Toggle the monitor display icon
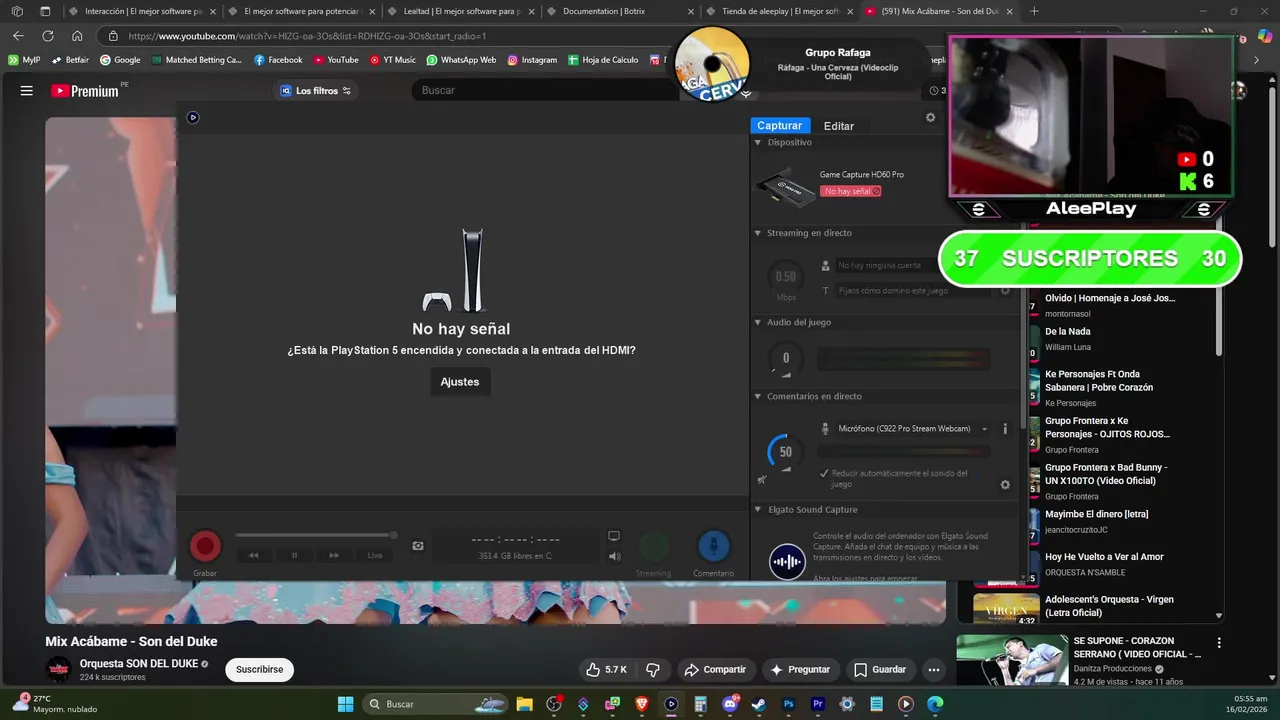The height and width of the screenshot is (720, 1280). pos(614,537)
